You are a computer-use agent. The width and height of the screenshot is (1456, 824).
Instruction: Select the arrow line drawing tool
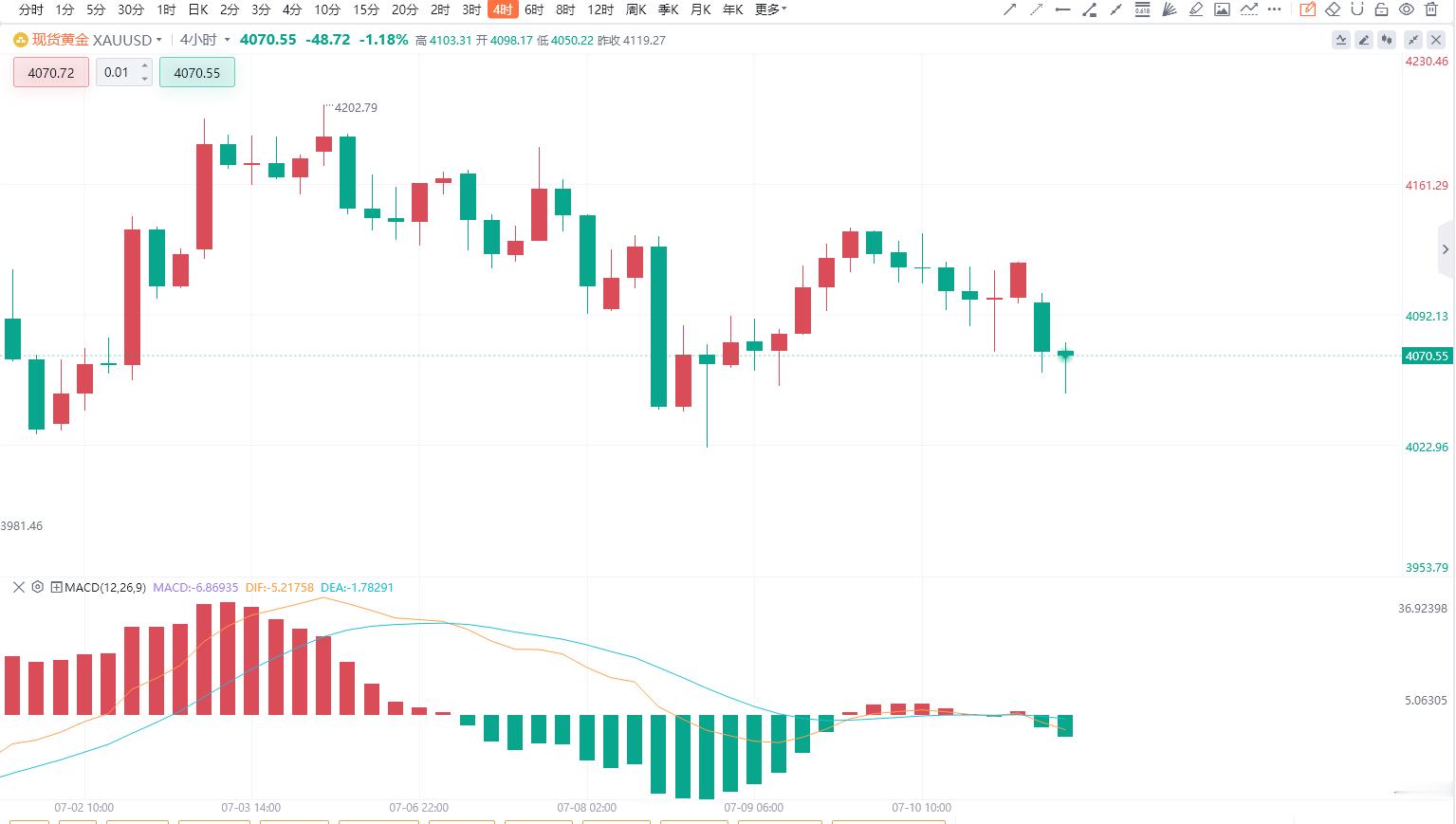[1010, 9]
